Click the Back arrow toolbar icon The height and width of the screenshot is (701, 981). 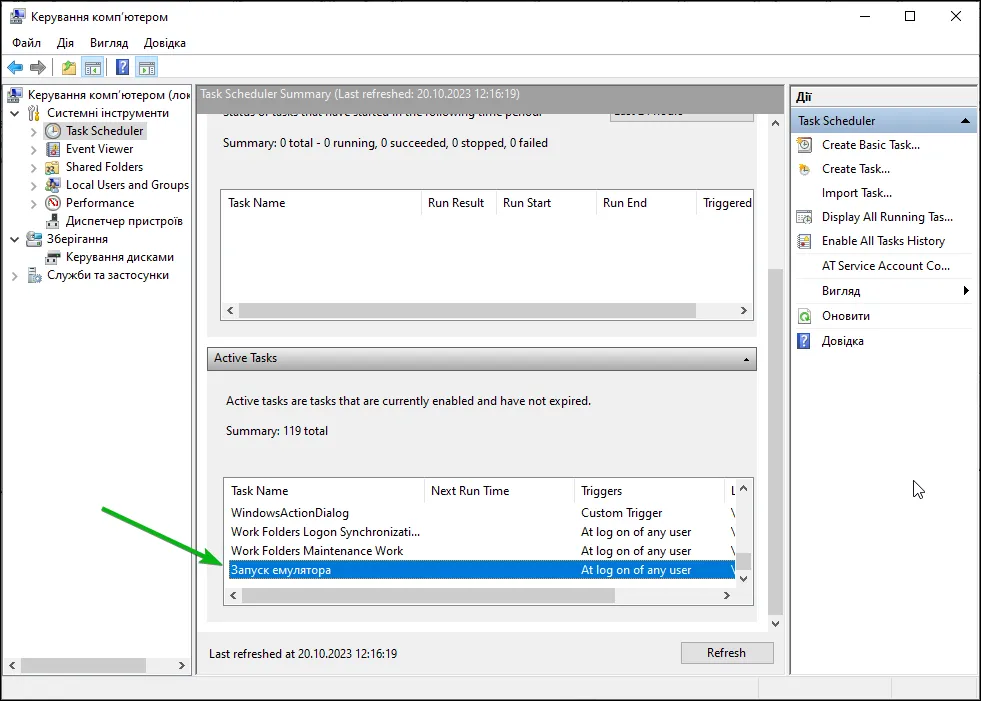(x=15, y=67)
